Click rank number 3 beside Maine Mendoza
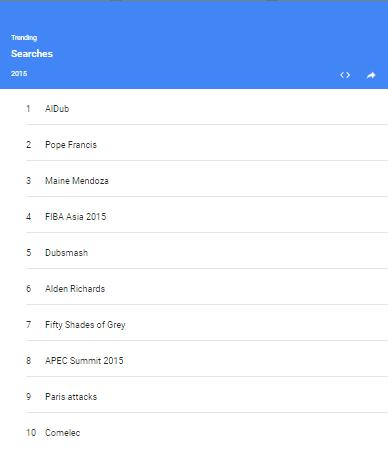The height and width of the screenshot is (458, 388). point(29,181)
